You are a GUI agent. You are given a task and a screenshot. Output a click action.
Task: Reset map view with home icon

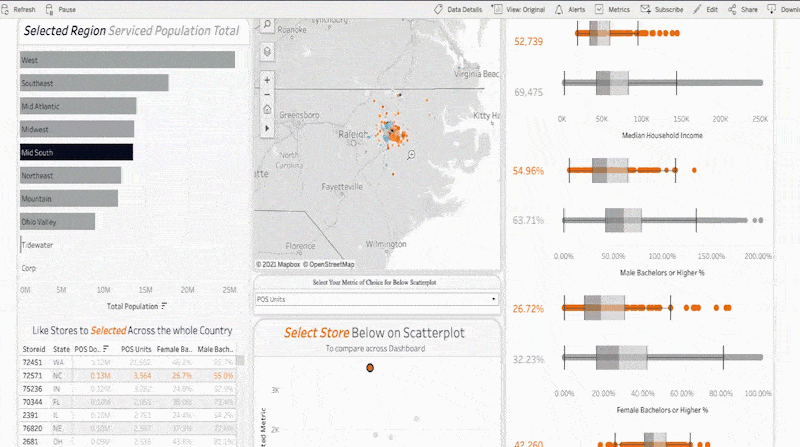point(267,109)
